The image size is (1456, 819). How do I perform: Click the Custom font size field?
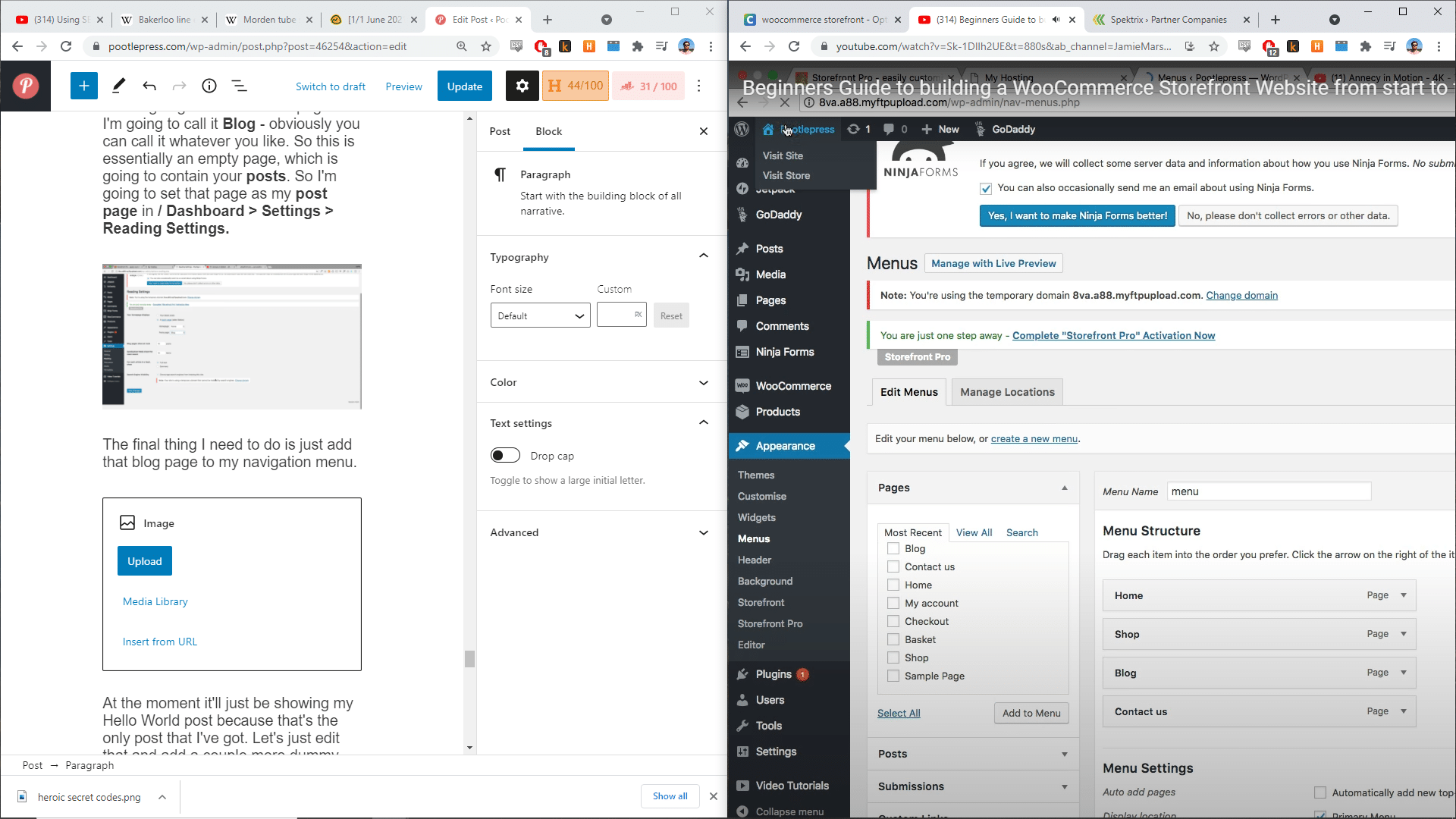click(x=621, y=315)
